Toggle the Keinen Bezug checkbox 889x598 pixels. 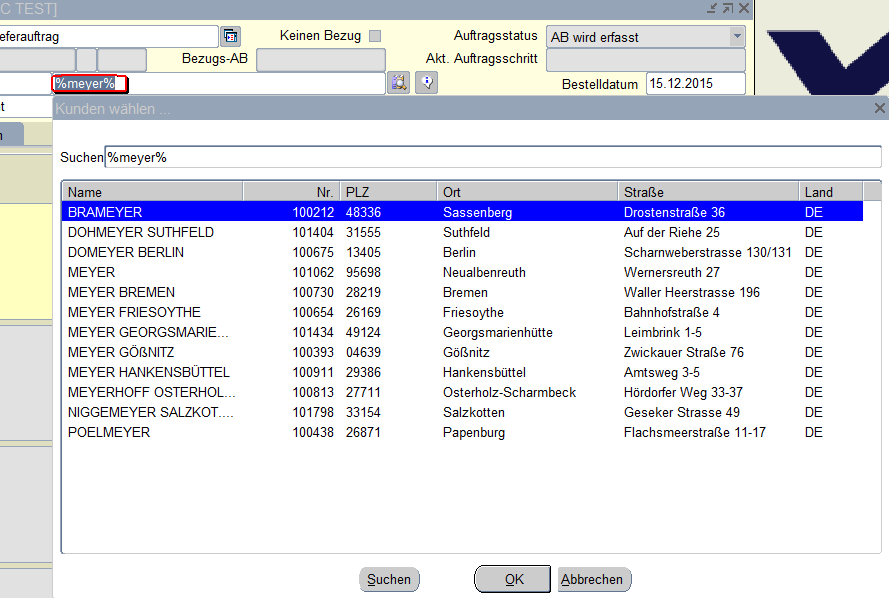click(x=375, y=36)
